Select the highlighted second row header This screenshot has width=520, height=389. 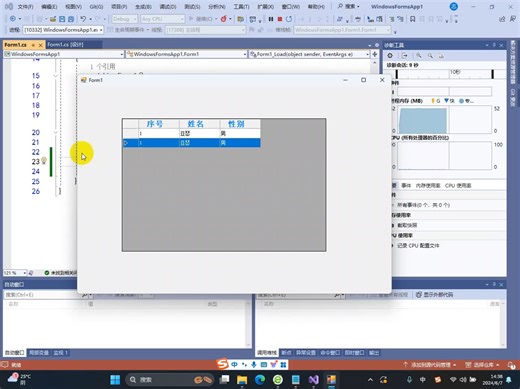(131, 143)
